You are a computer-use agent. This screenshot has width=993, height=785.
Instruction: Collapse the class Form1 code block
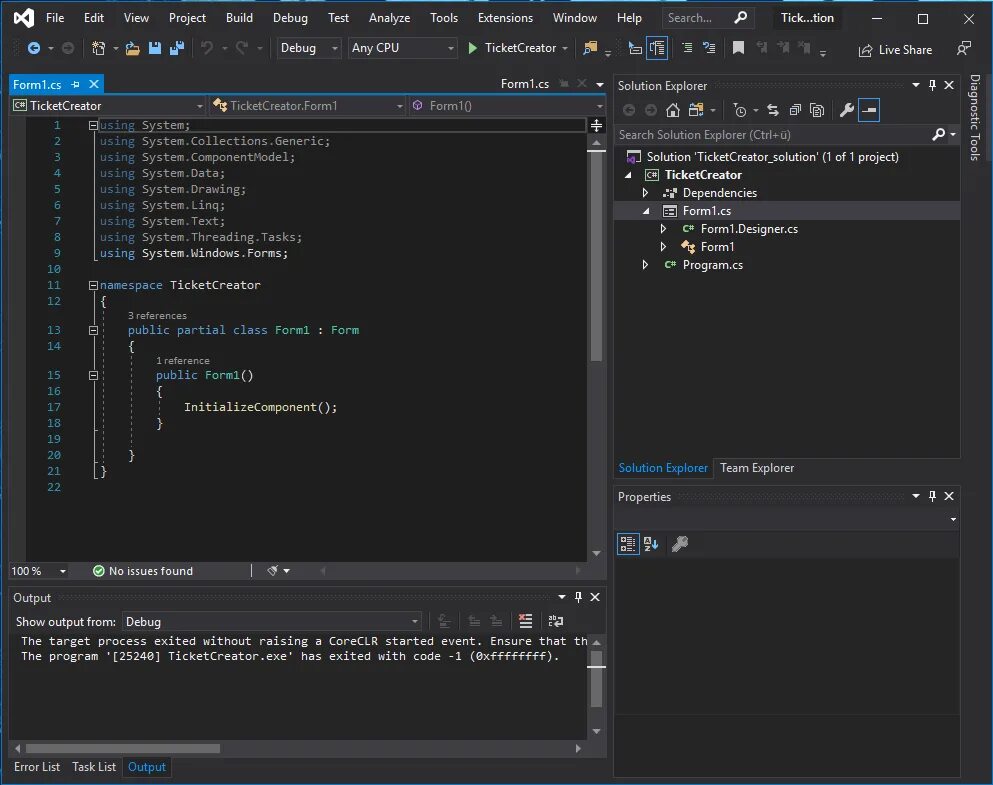[x=93, y=330]
